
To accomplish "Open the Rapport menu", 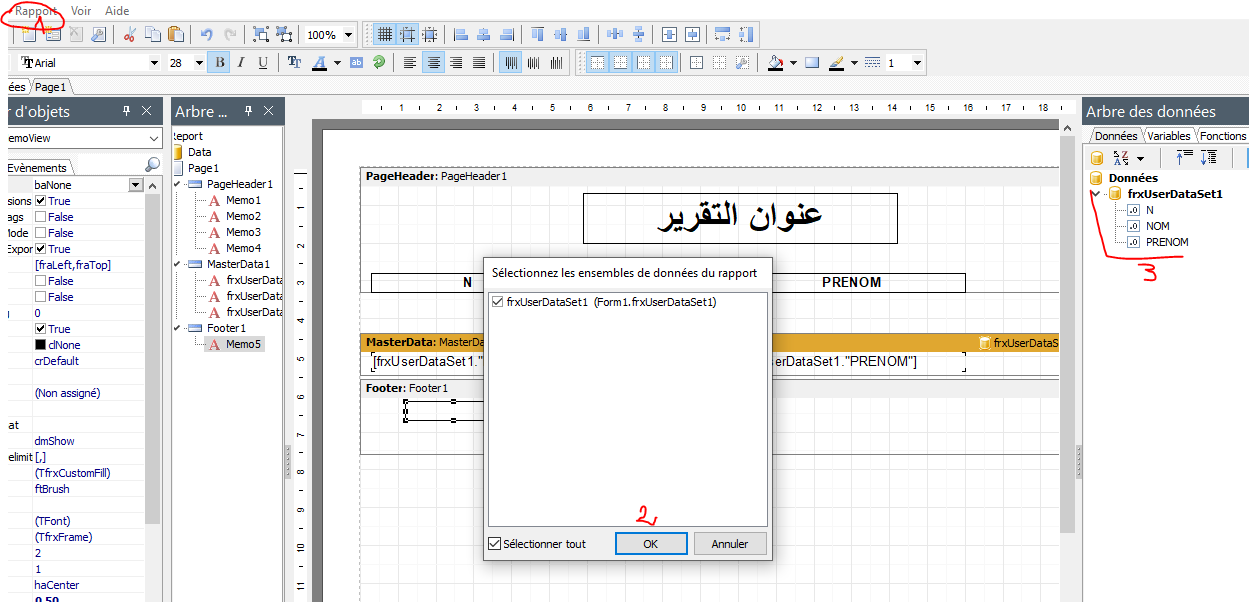I will (33, 10).
